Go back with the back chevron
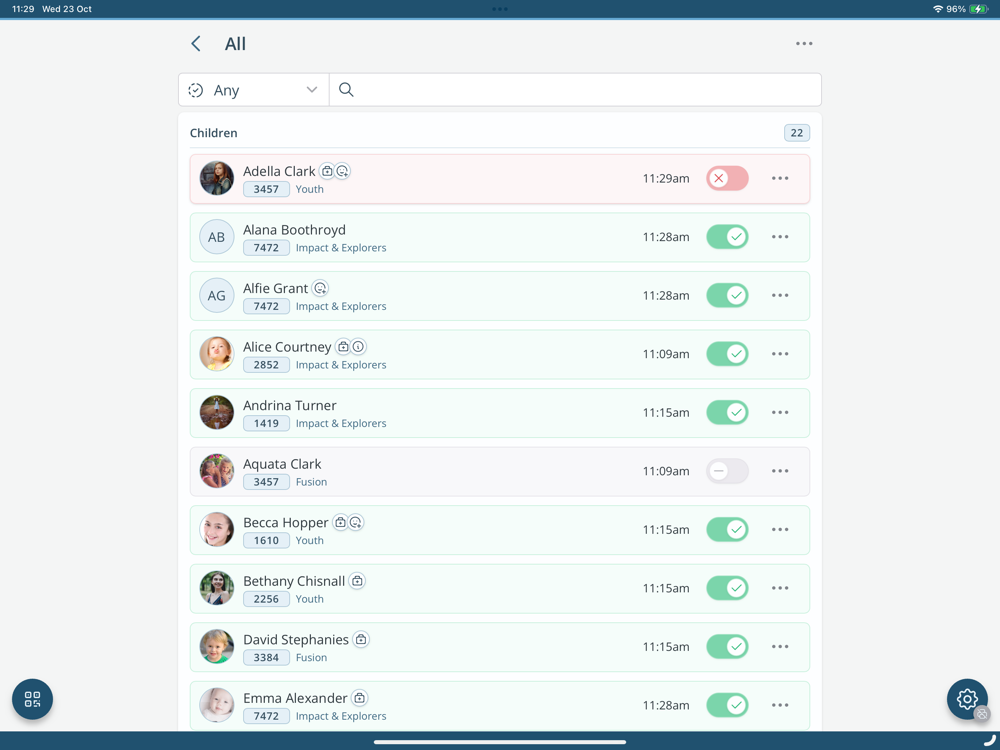Screen dimensions: 1000x750 pyautogui.click(x=196, y=43)
